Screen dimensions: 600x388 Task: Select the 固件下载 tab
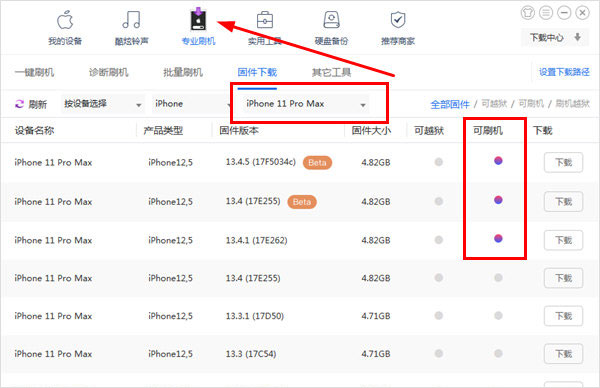coord(257,72)
